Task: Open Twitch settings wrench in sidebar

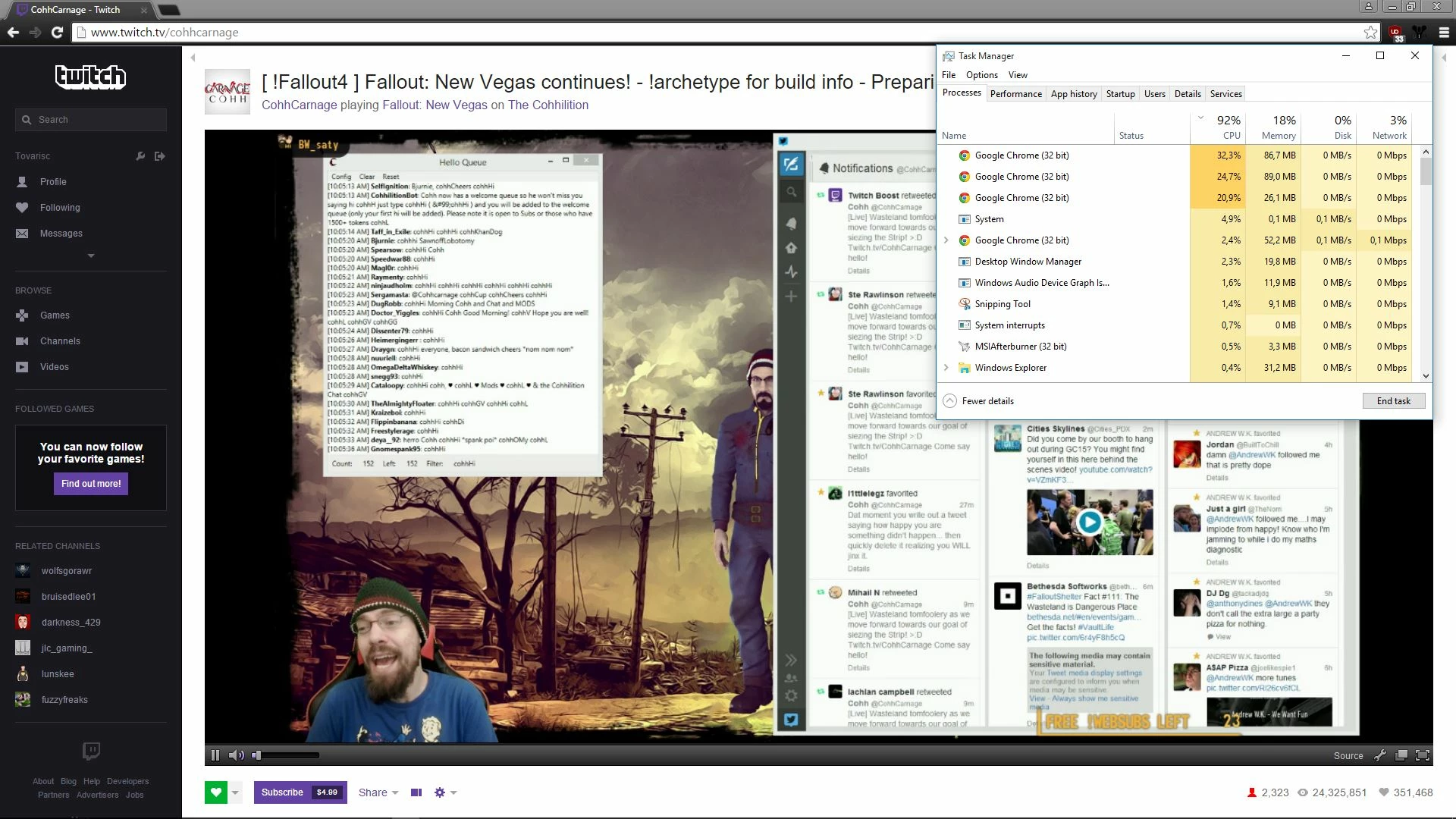Action: [140, 156]
